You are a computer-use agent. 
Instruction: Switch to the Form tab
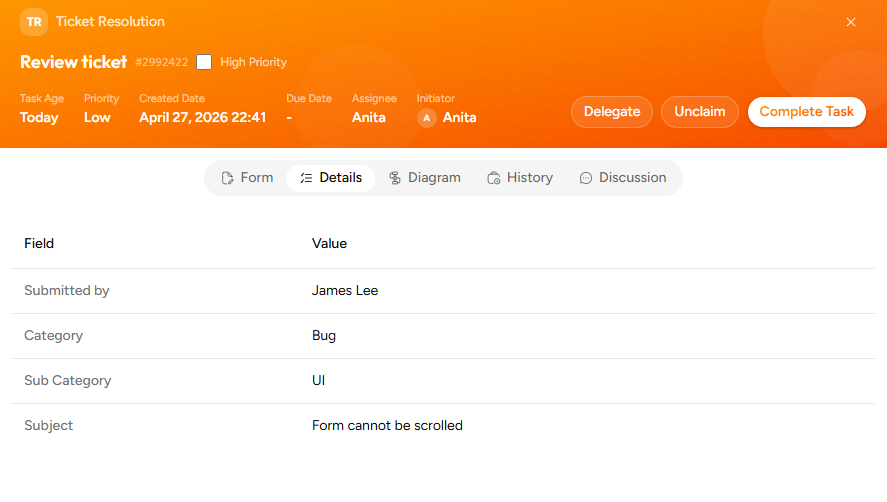[247, 178]
